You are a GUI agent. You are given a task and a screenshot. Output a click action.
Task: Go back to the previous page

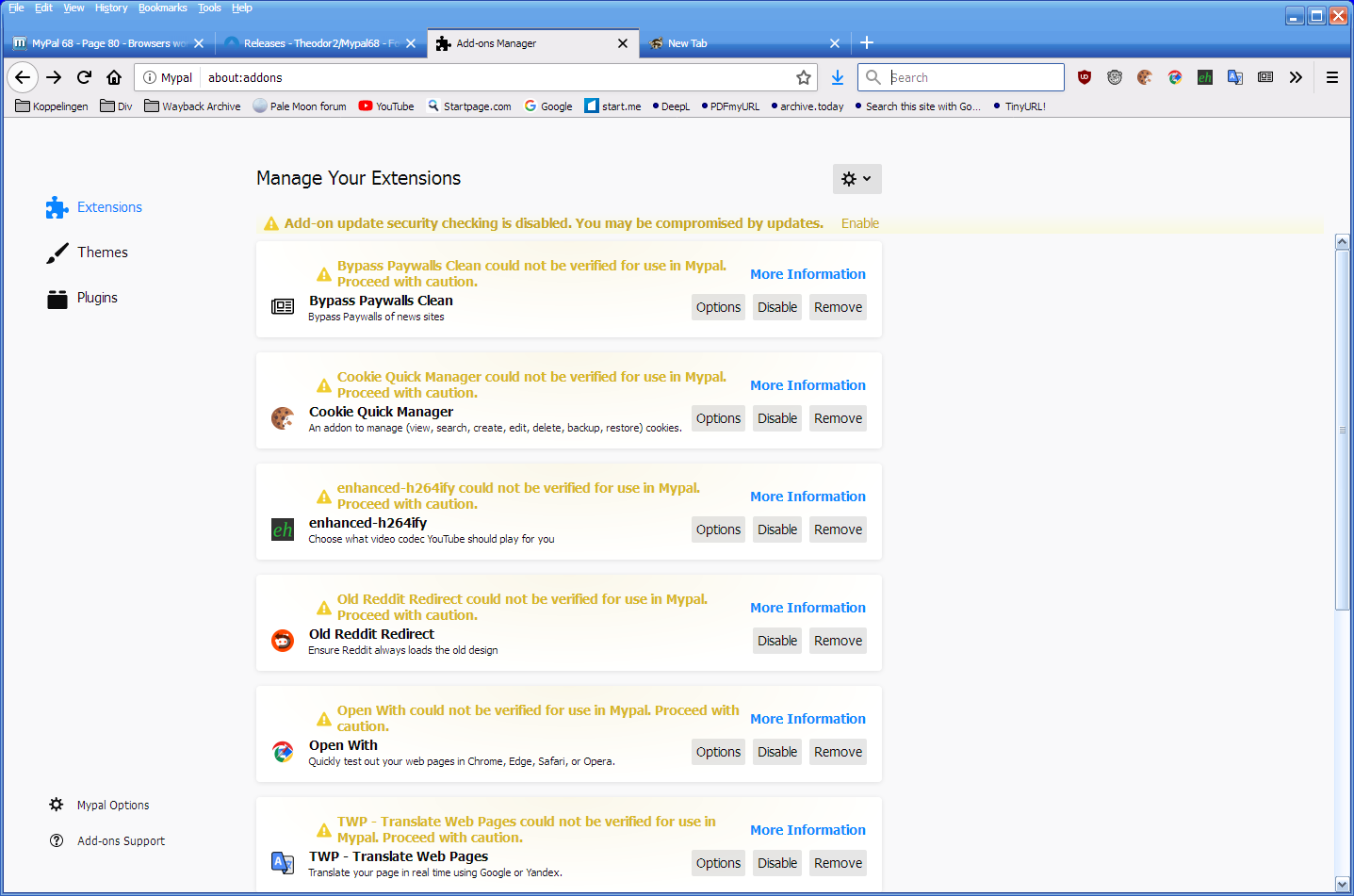pyautogui.click(x=23, y=77)
